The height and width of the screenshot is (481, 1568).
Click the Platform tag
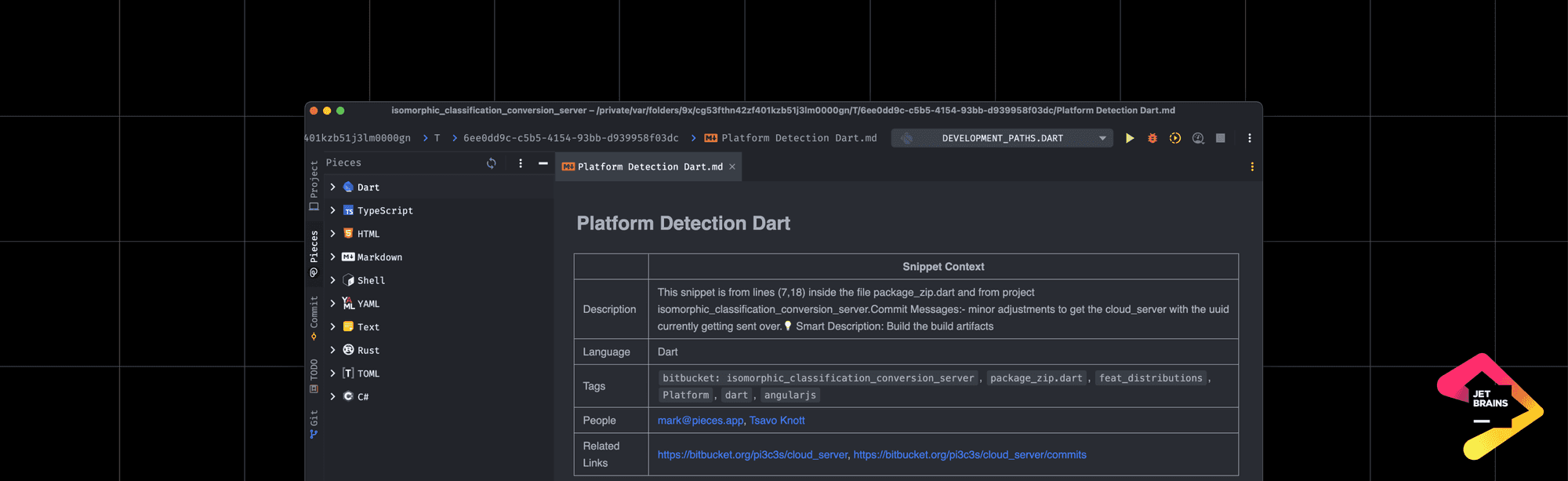685,395
